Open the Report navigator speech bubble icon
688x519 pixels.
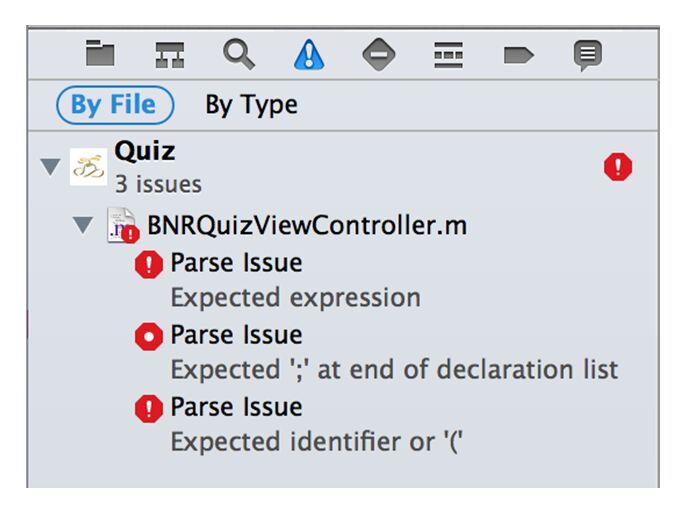[x=588, y=55]
